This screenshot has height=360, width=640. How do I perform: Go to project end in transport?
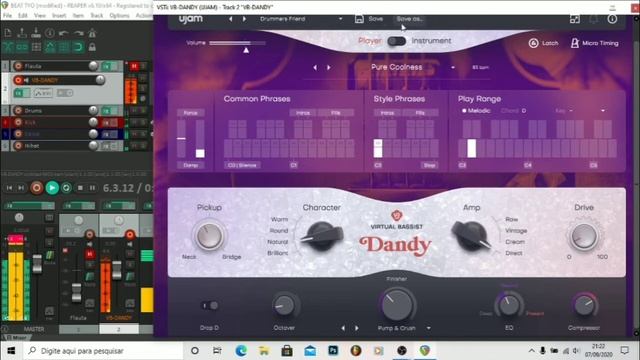click(x=21, y=188)
